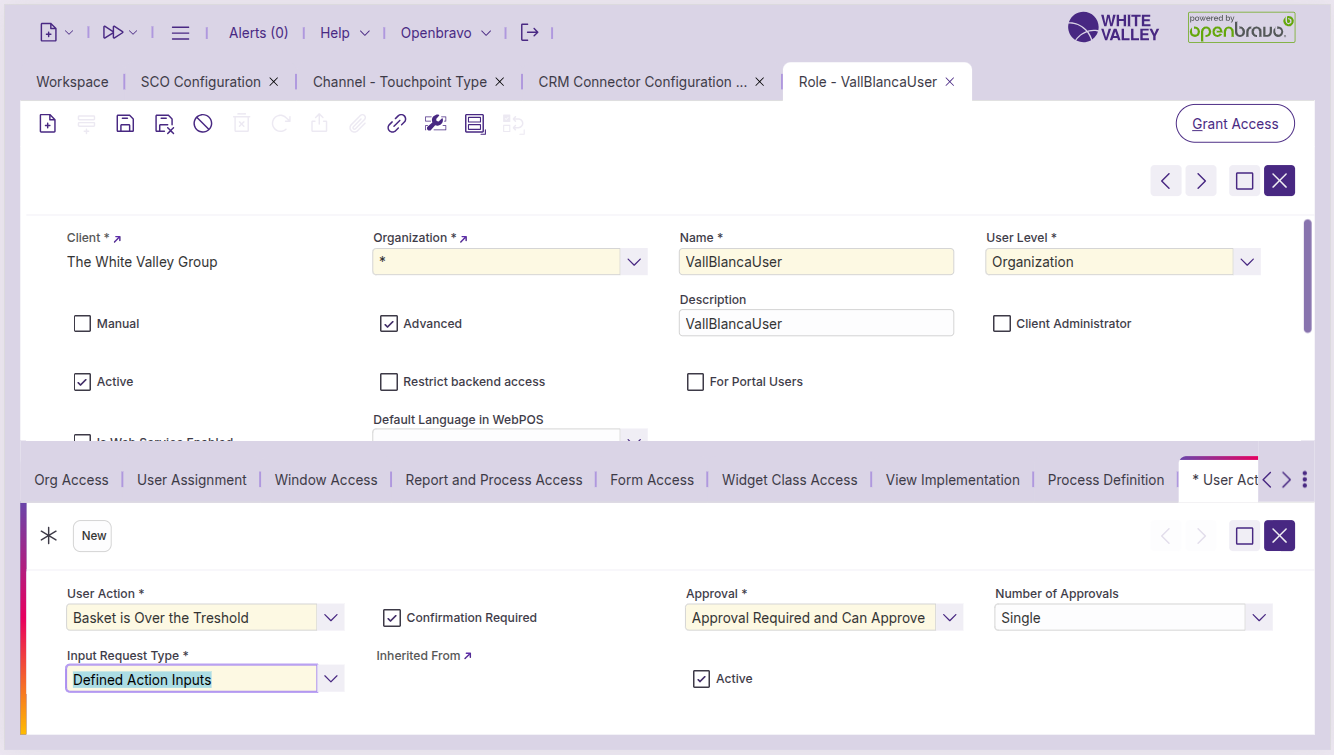Expand the Number of Approvals dropdown
Image resolution: width=1334 pixels, height=755 pixels.
tap(1258, 618)
